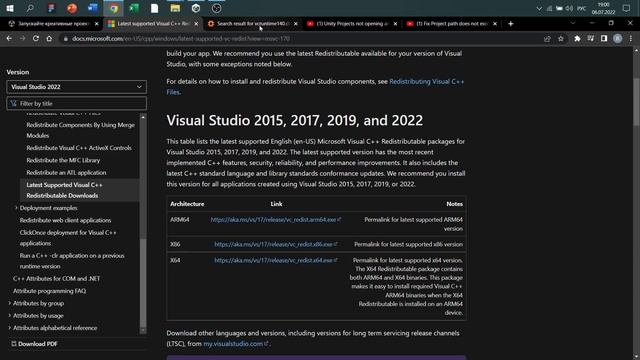Download the X86 vc_redist link
The width and height of the screenshot is (640, 360).
[x=276, y=244]
